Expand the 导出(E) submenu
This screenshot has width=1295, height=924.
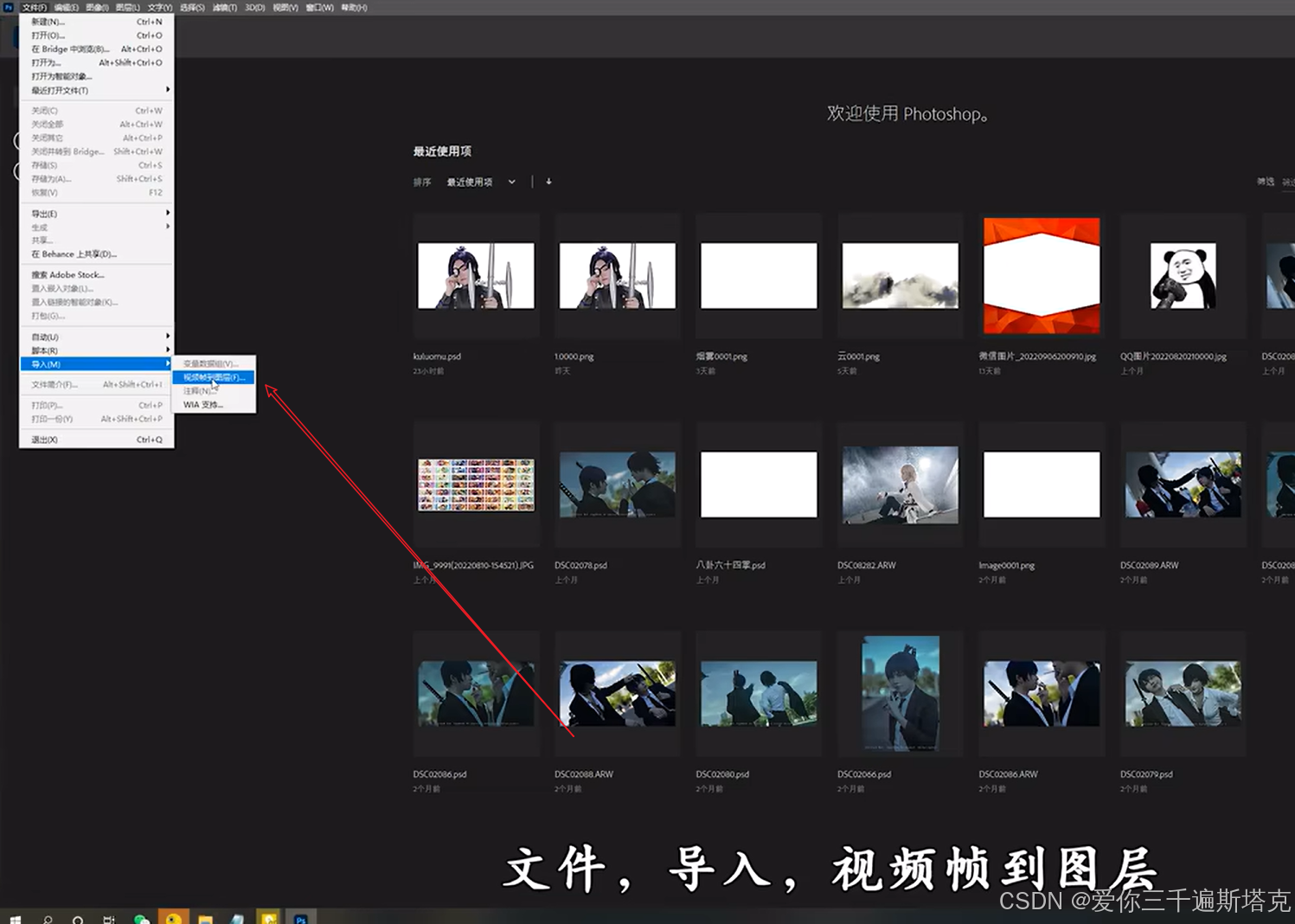97,214
